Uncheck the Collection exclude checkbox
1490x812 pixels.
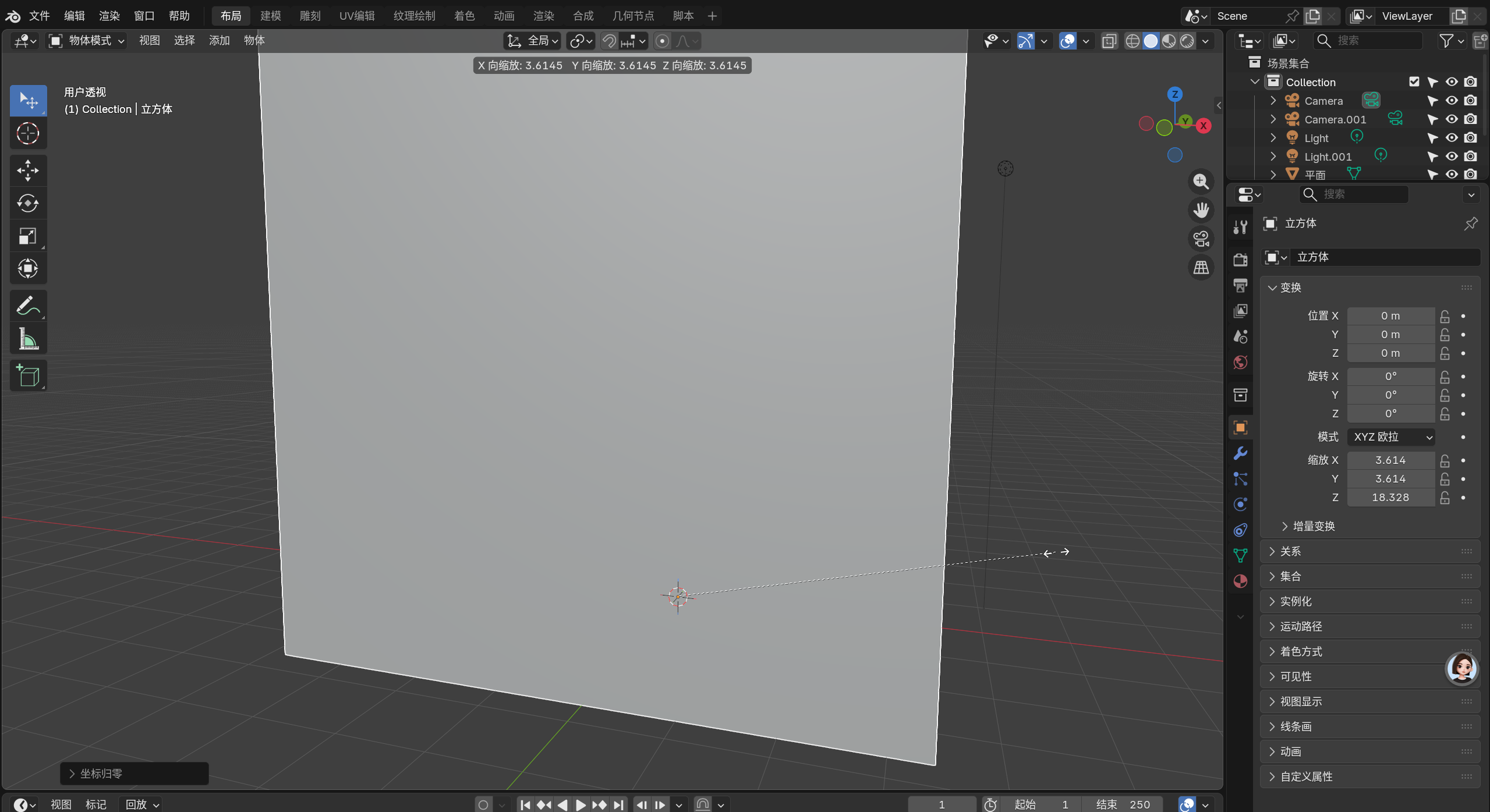pos(1414,82)
